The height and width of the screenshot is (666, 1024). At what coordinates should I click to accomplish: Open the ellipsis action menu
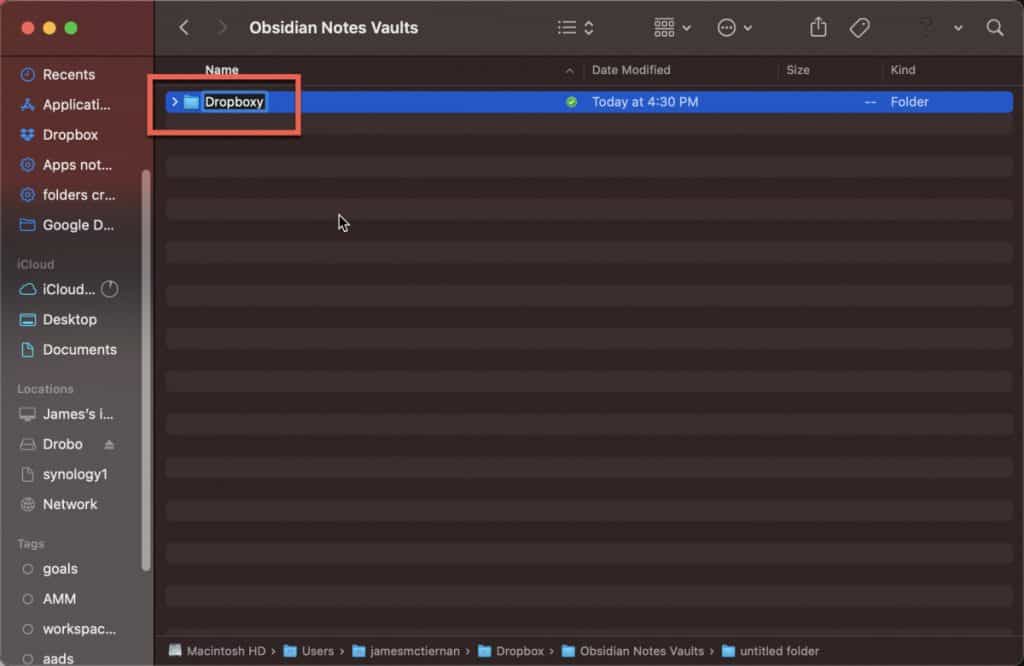[x=735, y=28]
